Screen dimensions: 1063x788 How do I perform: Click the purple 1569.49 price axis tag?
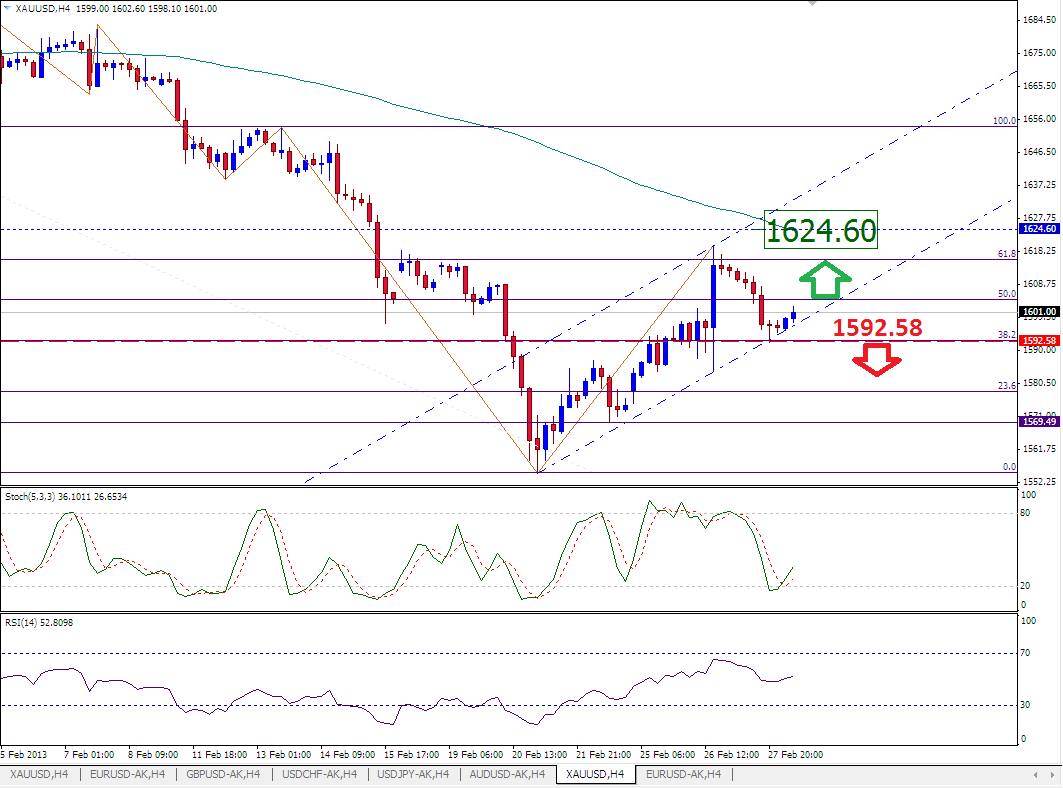[x=1038, y=422]
